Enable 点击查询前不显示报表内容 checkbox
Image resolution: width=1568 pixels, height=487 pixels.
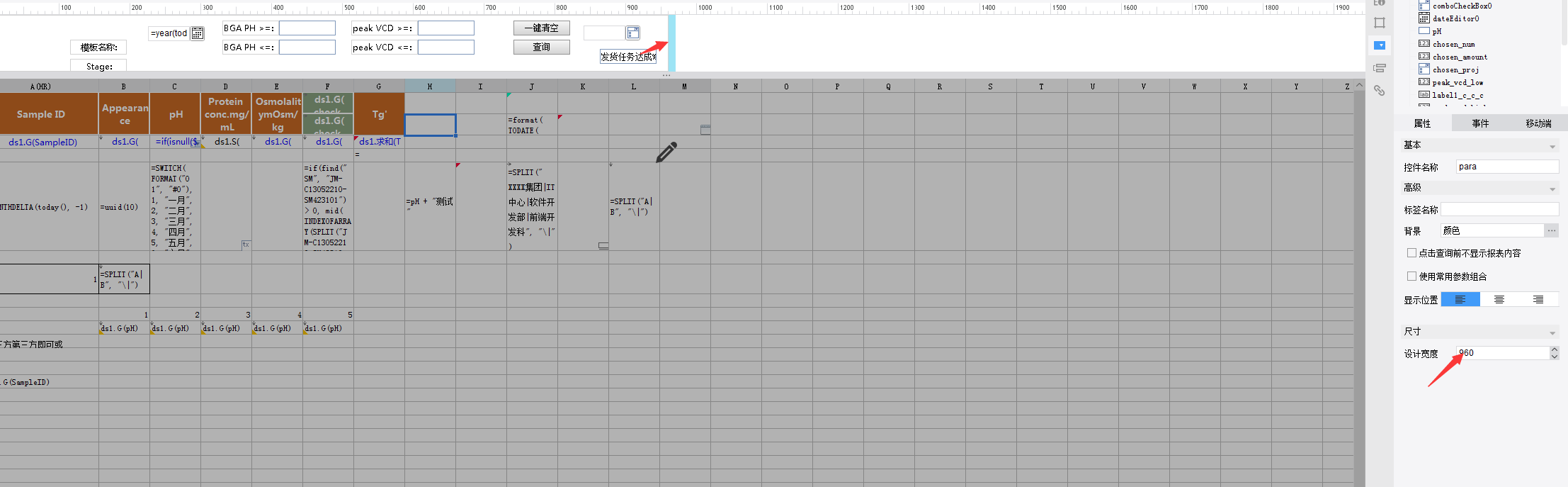point(1411,253)
